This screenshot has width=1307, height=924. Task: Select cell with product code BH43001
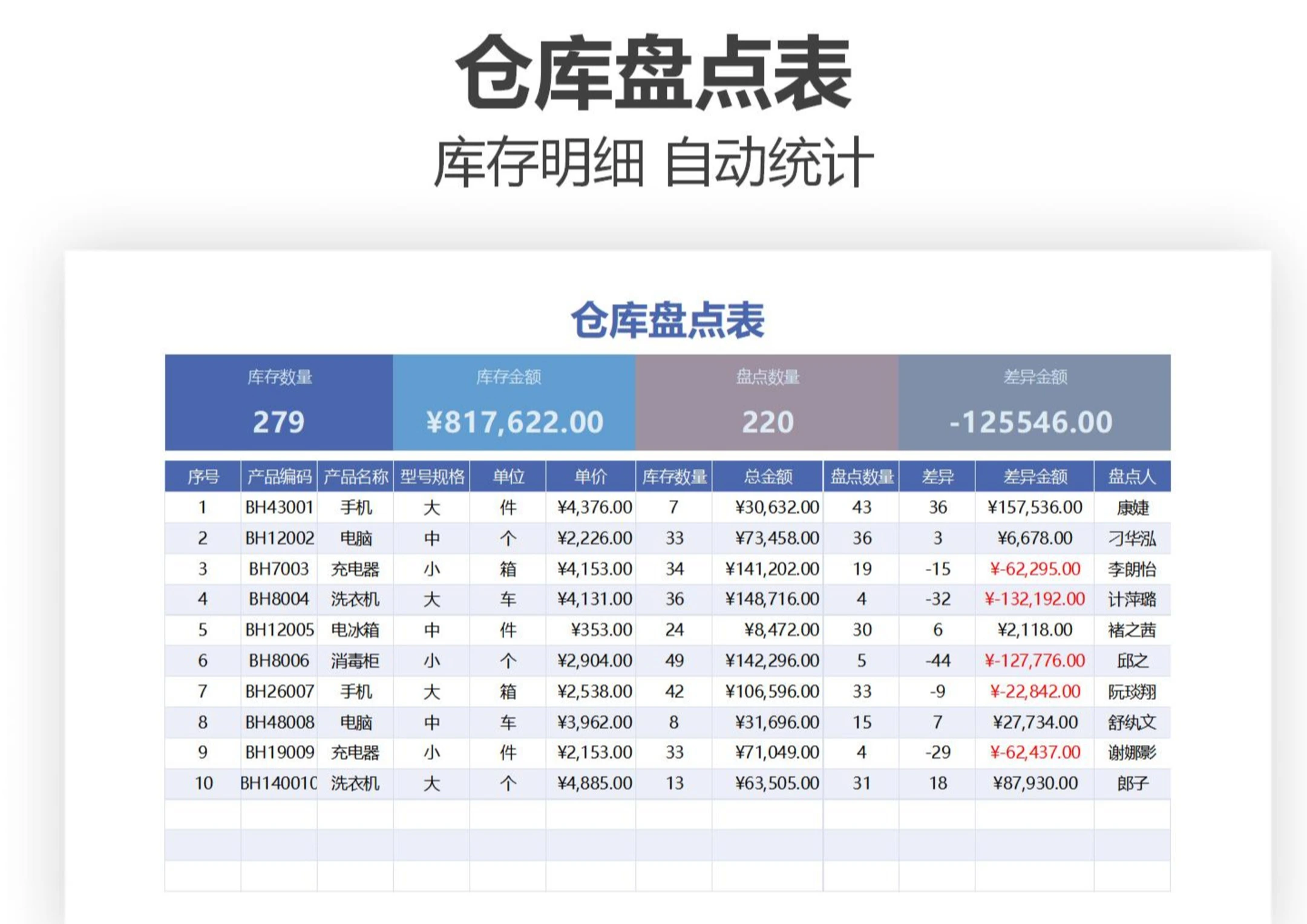(279, 507)
